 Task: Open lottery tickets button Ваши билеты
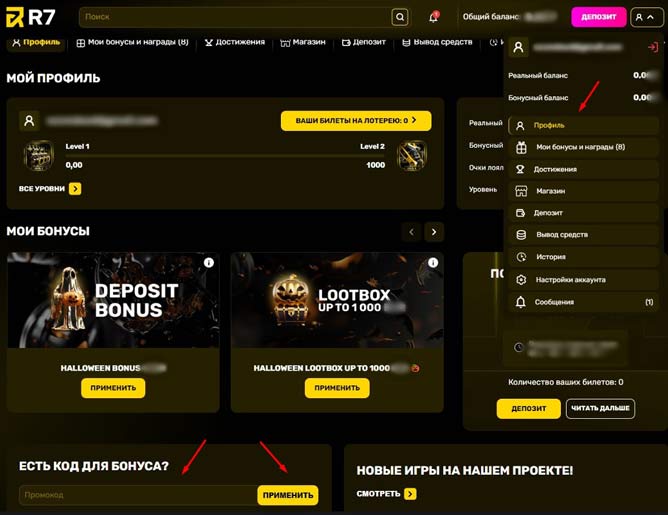click(356, 121)
